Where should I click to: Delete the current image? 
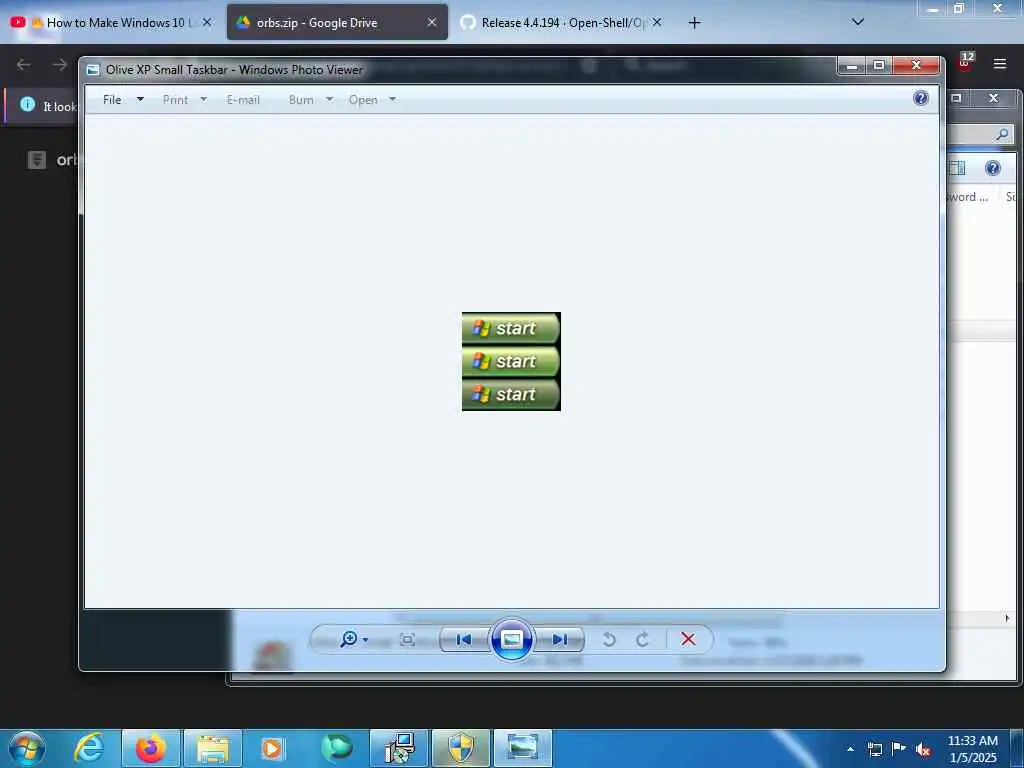tap(688, 639)
